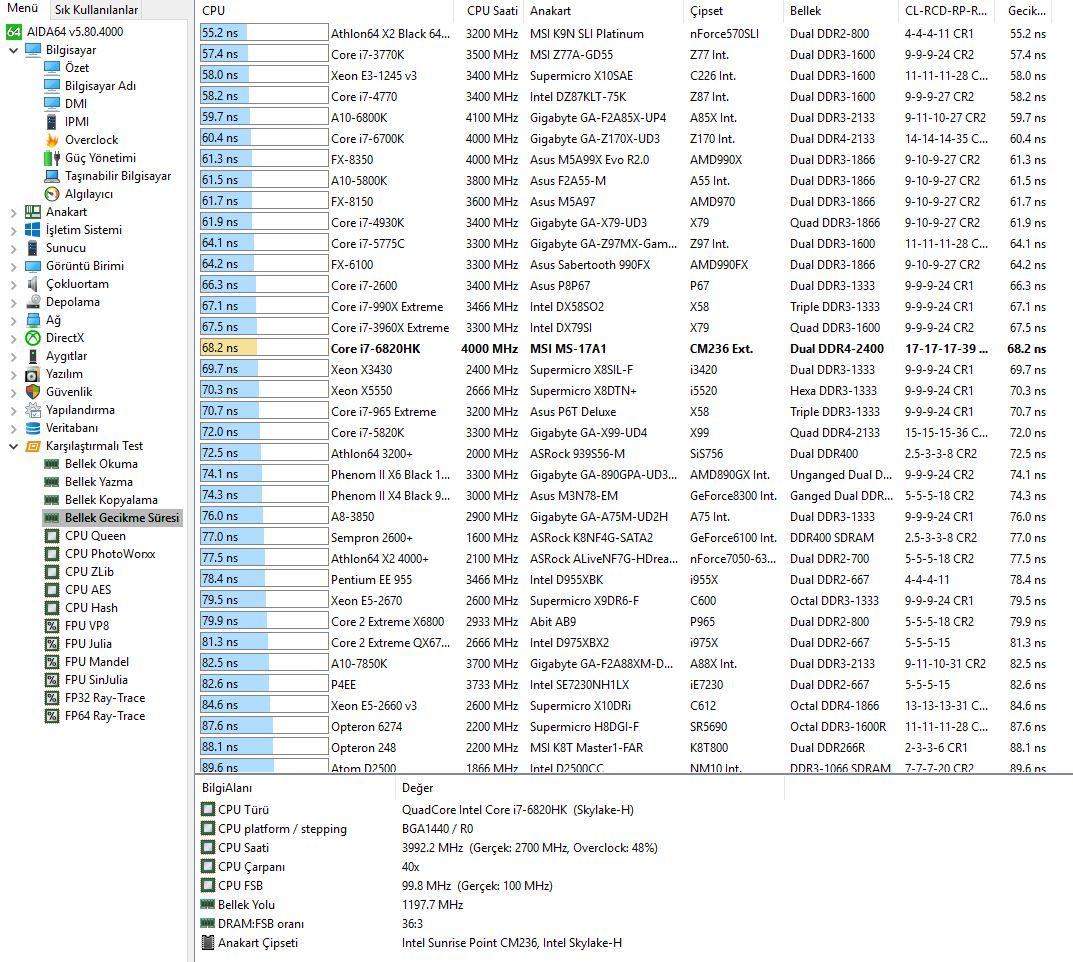This screenshot has width=1073, height=962.
Task: Expand the Anakart tree node
Action: [x=13, y=212]
